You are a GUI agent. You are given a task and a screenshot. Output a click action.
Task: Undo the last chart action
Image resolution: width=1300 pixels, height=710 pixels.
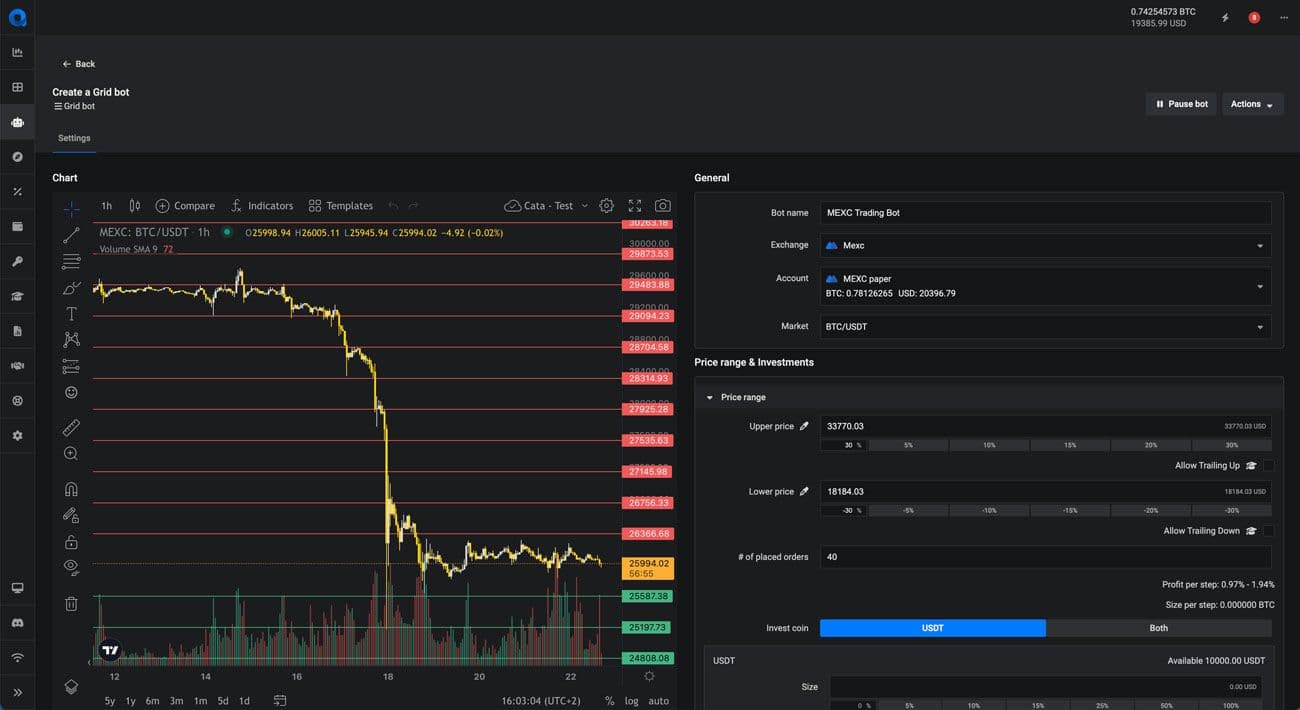pyautogui.click(x=393, y=206)
